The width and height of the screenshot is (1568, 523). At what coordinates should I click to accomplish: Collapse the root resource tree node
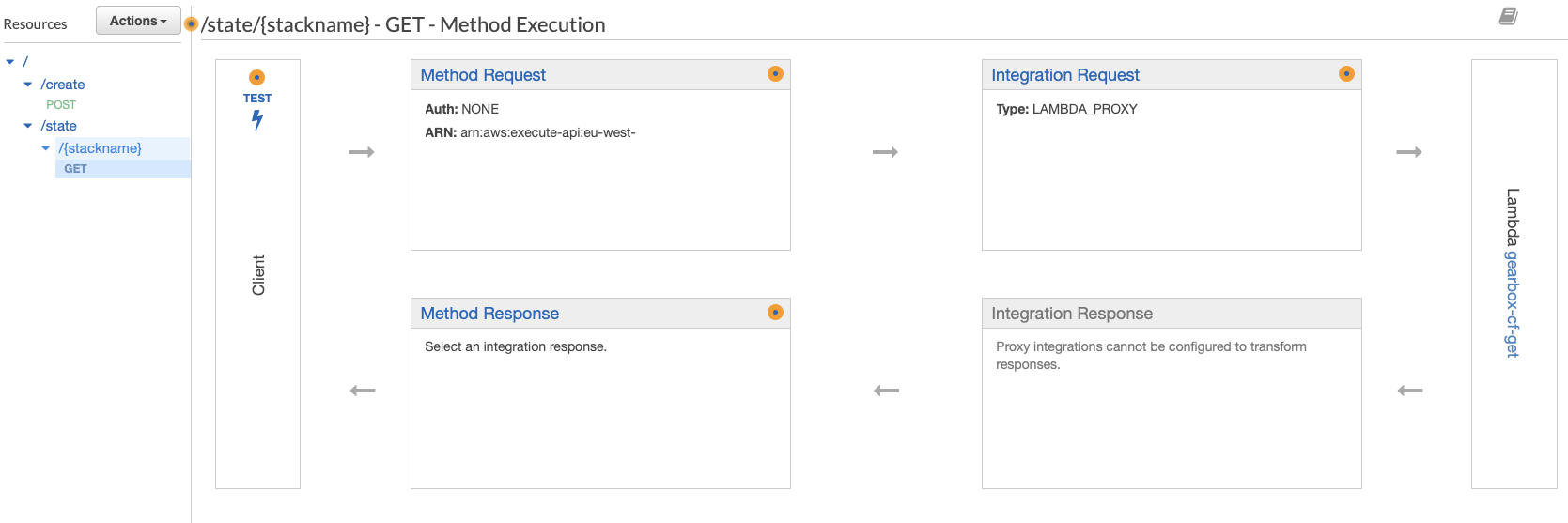(x=10, y=62)
